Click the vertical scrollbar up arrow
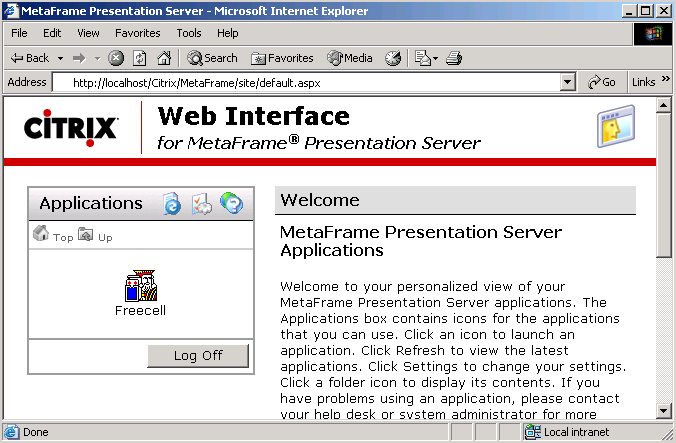The image size is (676, 443). point(664,106)
